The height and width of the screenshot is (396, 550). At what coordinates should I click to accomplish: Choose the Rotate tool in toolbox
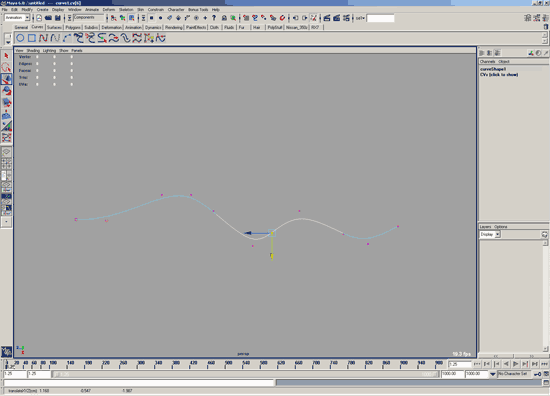click(x=6, y=91)
